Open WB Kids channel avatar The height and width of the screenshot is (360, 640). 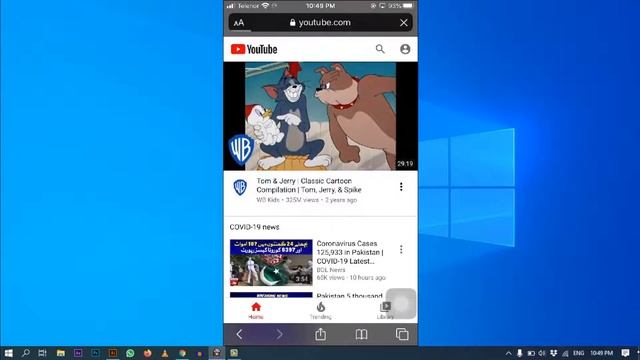click(240, 187)
